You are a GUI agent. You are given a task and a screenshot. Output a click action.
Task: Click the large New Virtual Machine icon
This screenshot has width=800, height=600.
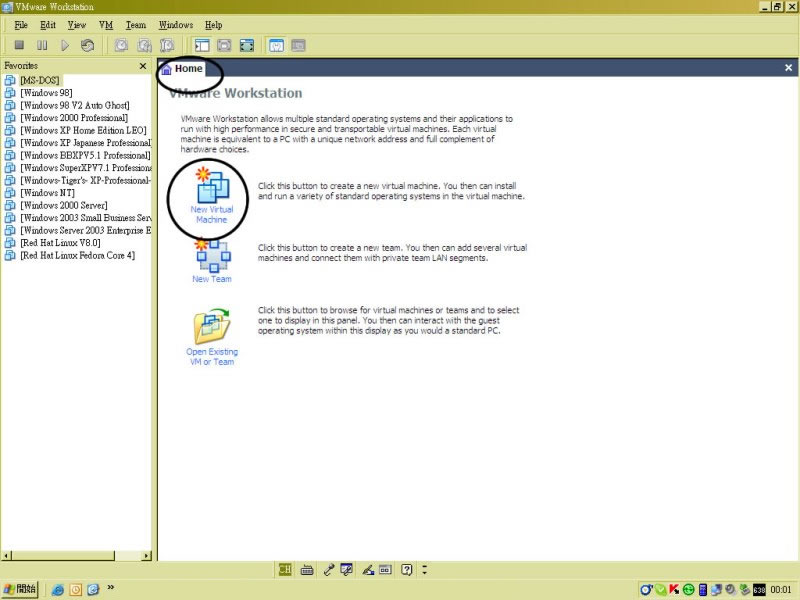pos(212,185)
